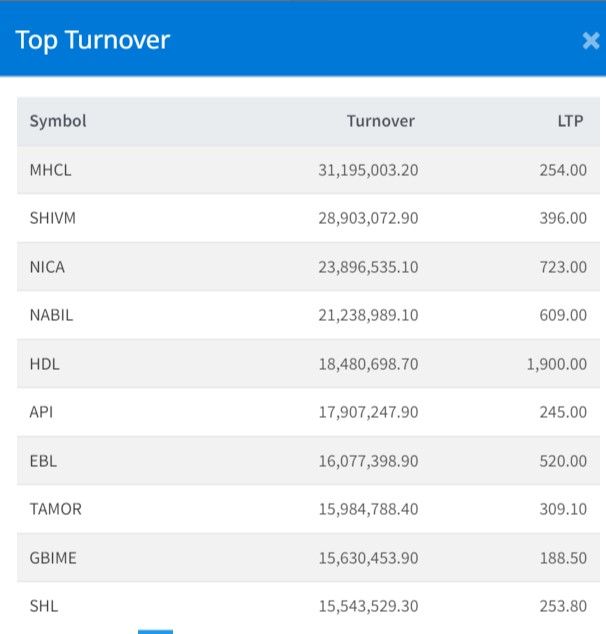The image size is (606, 634).
Task: Select the API symbol
Action: [x=42, y=412]
